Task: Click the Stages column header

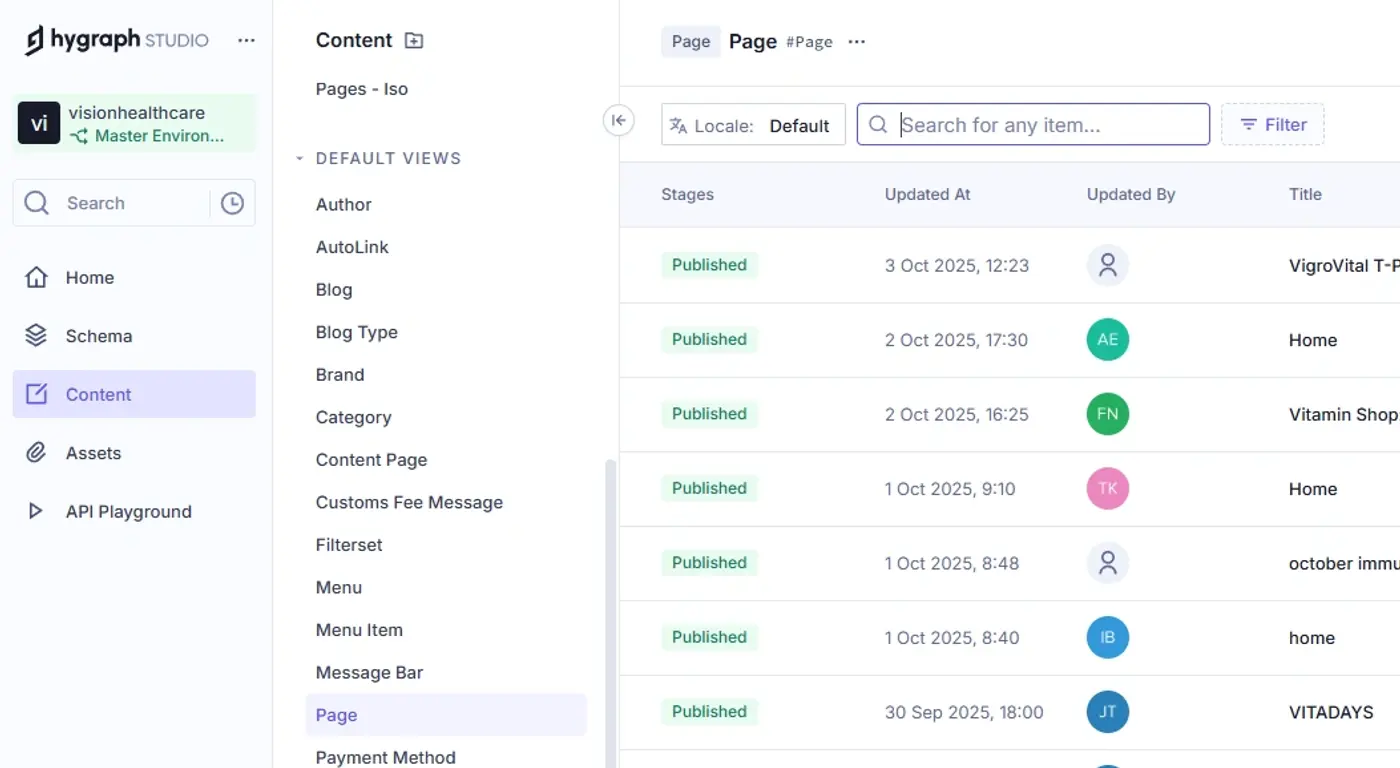Action: point(688,194)
